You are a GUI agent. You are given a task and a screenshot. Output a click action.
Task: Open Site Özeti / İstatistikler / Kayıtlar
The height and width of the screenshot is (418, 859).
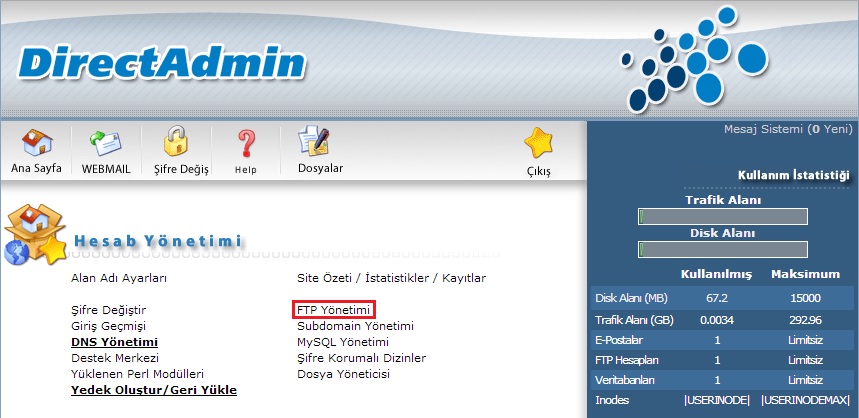click(x=391, y=278)
